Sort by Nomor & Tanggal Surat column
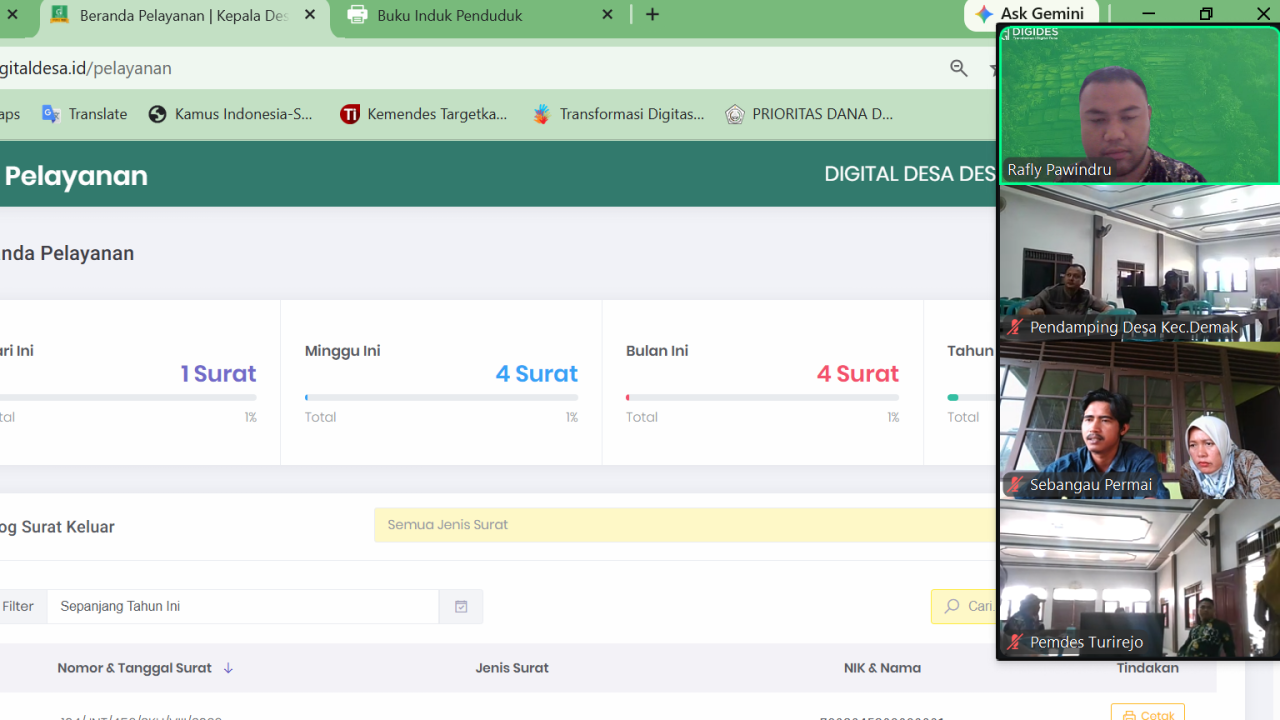Image resolution: width=1280 pixels, height=720 pixels. click(145, 668)
